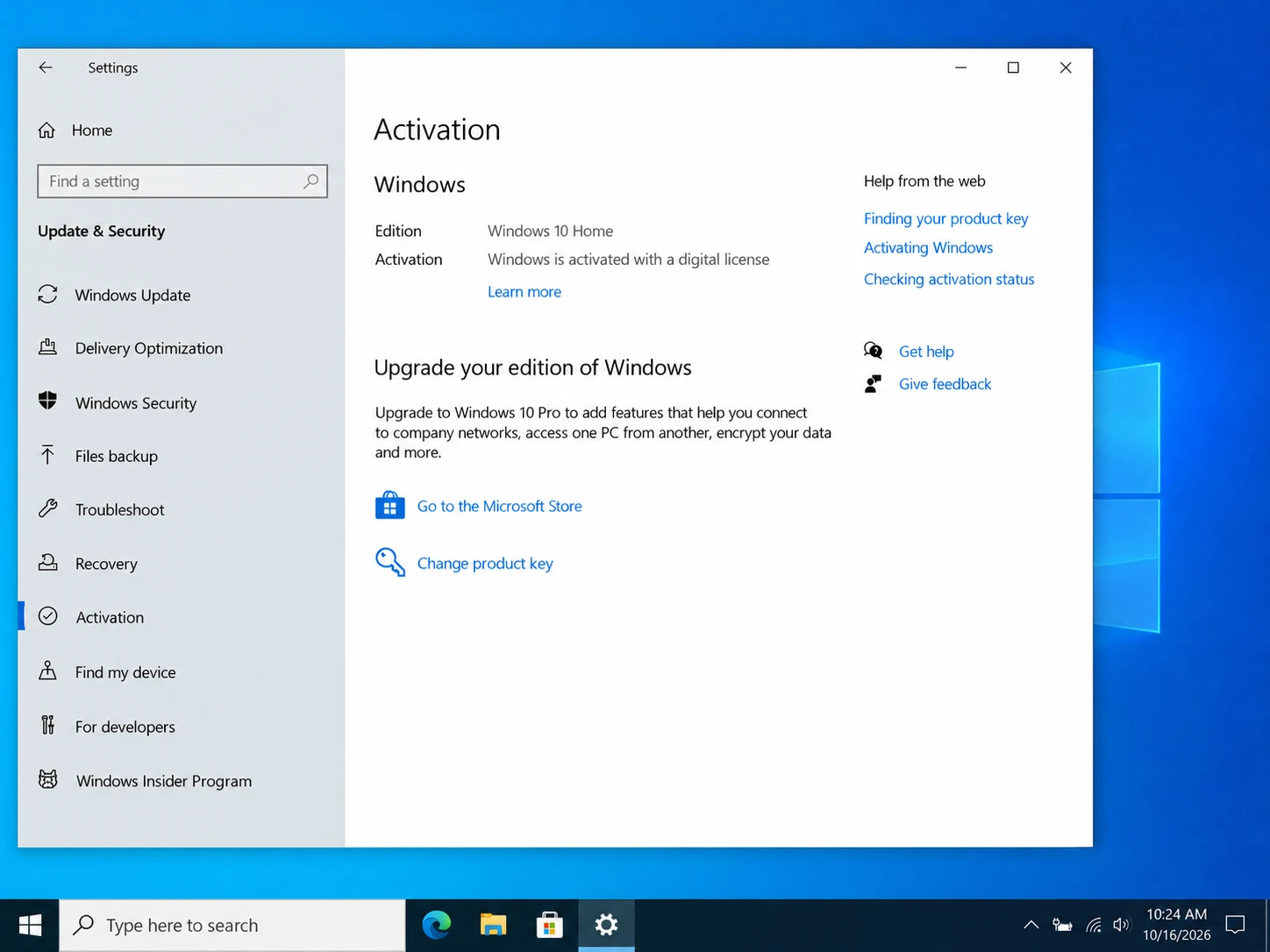Click the Windows 10 Home edition text

point(551,231)
